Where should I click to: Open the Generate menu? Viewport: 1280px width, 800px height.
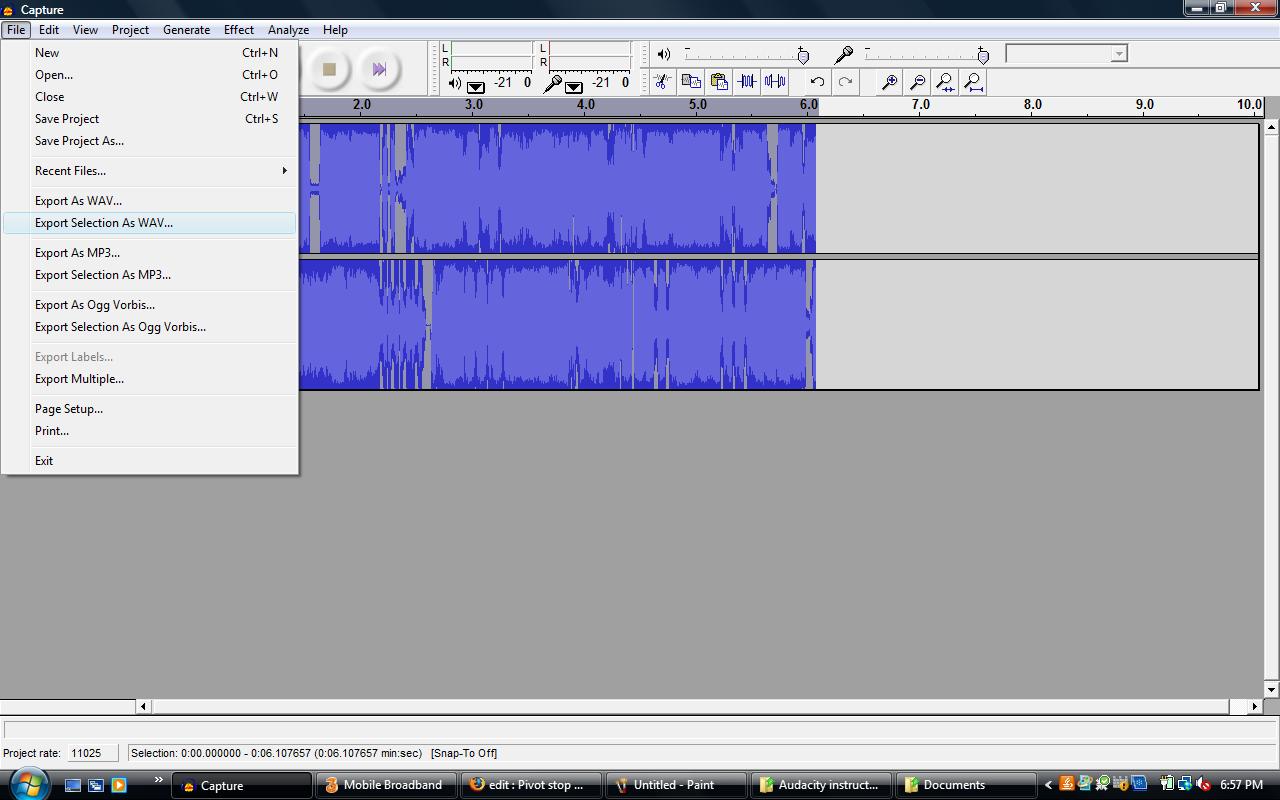[x=186, y=29]
